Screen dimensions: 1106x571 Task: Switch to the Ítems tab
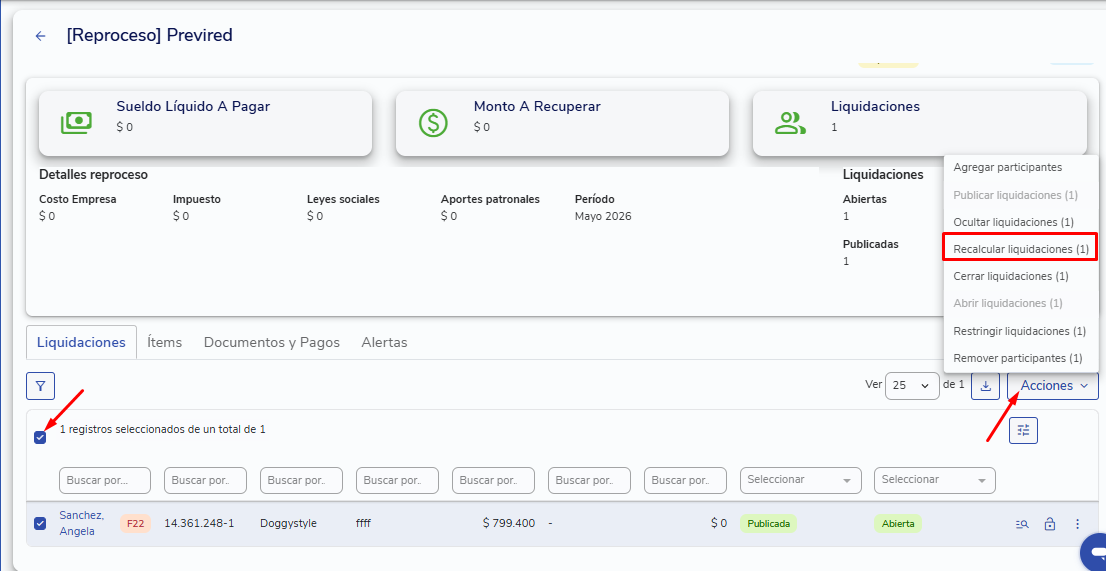(x=164, y=343)
